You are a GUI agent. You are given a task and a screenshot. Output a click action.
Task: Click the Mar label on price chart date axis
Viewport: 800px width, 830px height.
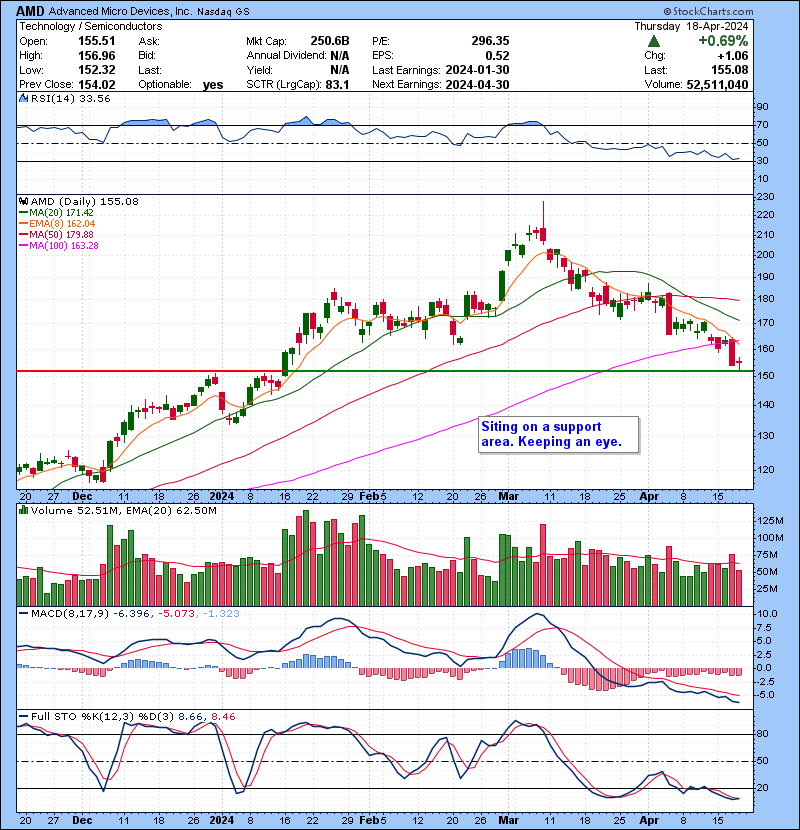509,497
